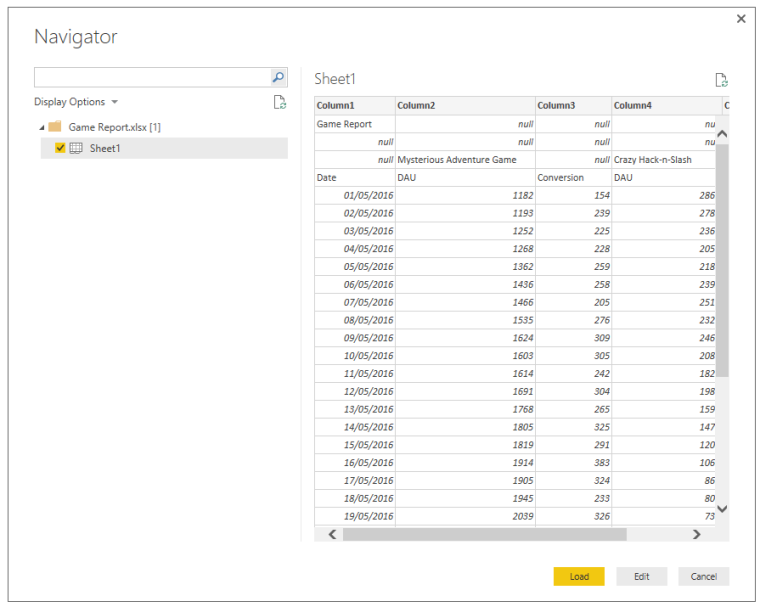Click the search magnifier icon
760x607 pixels.
point(278,77)
